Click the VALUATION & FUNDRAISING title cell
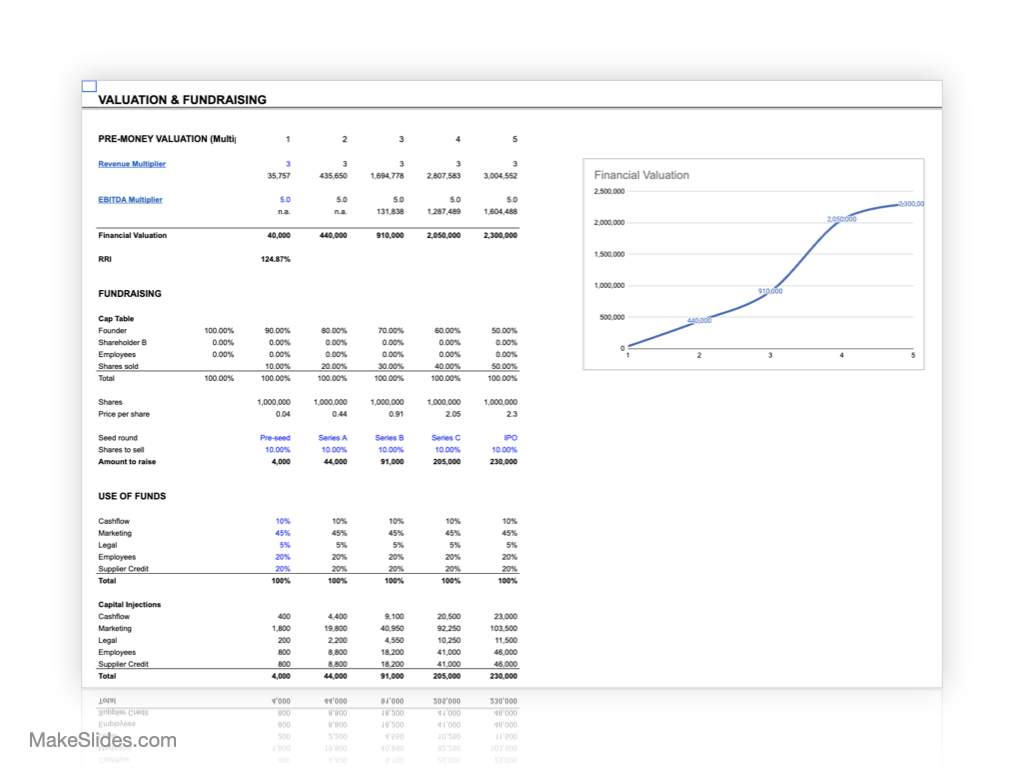The width and height of the screenshot is (1024, 768). (182, 100)
